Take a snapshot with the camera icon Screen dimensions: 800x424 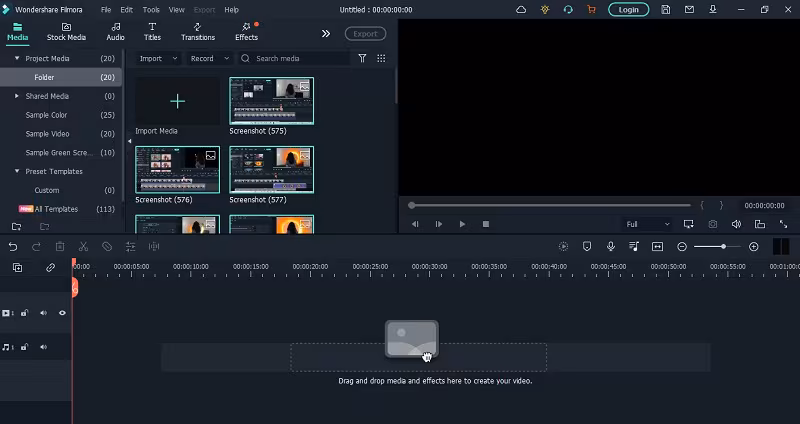tap(712, 224)
